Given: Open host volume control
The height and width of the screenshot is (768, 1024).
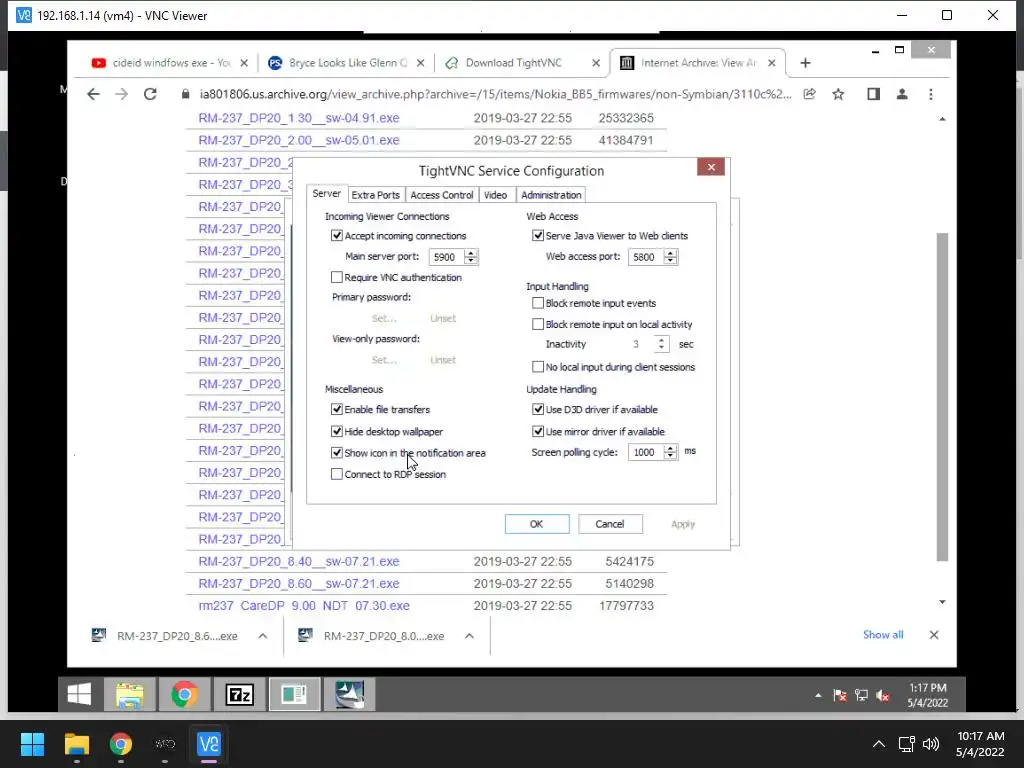Looking at the screenshot, I should pos(931,744).
